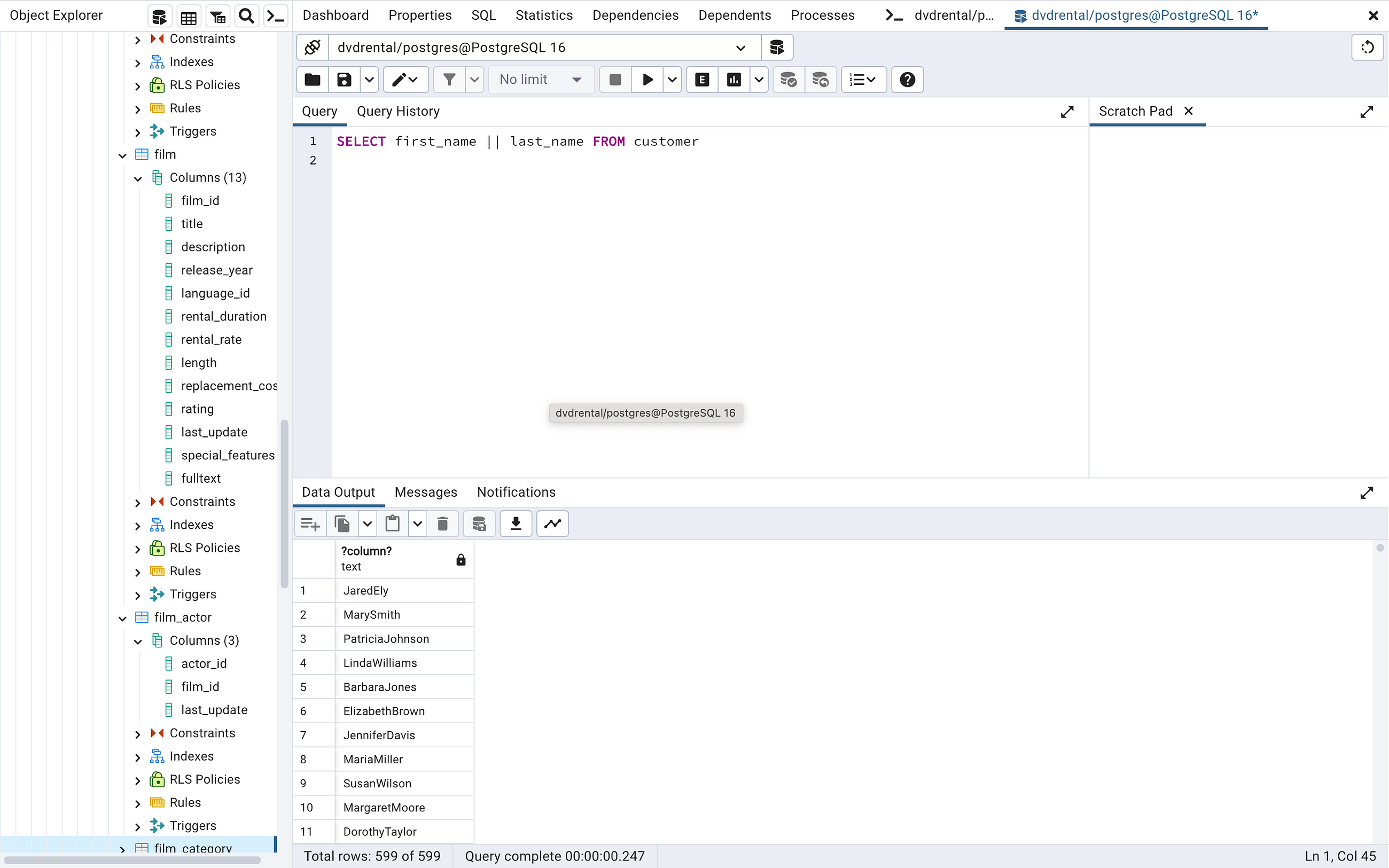Click the Explain Analyze chart icon

pos(733,79)
